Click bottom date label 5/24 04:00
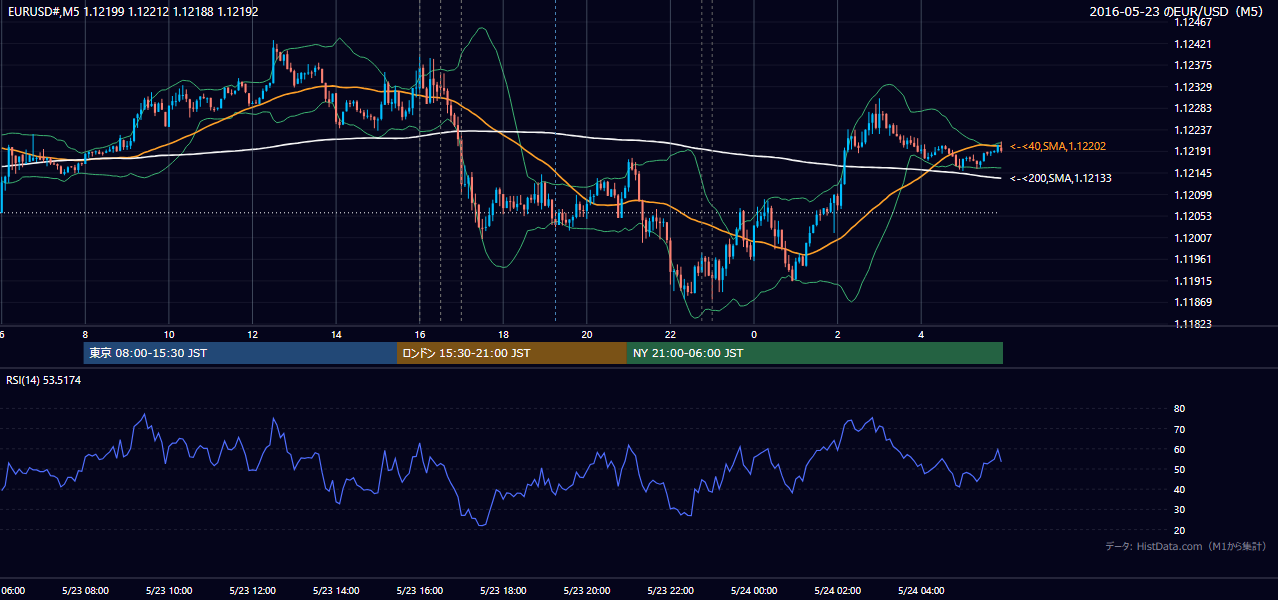This screenshot has height=600, width=1278. coord(921,591)
